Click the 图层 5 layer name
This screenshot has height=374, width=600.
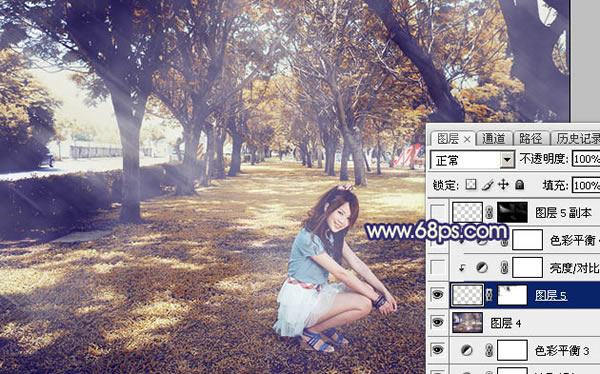pyautogui.click(x=551, y=295)
